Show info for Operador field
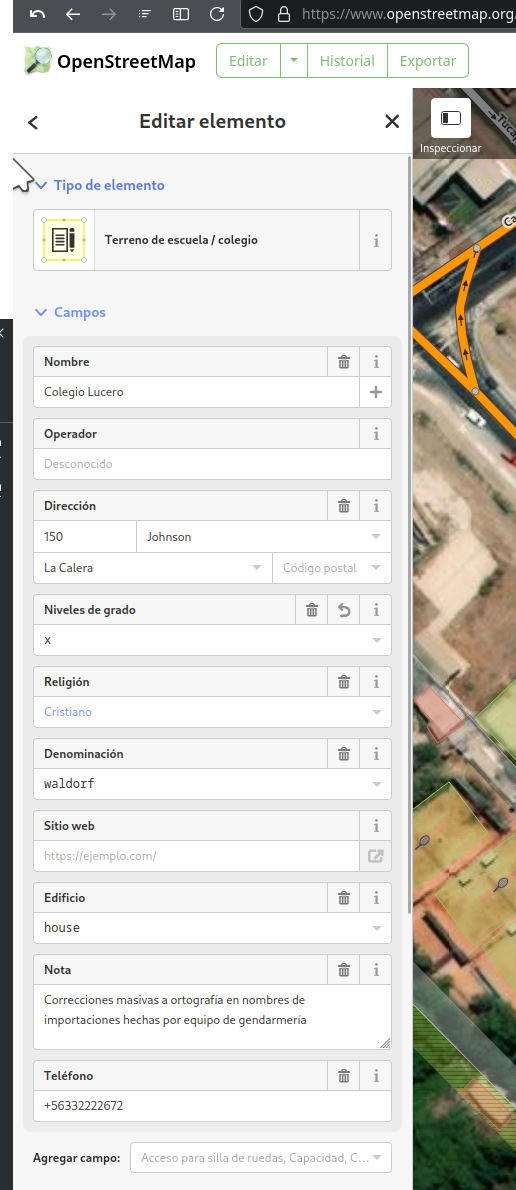516x1190 pixels. click(376, 434)
